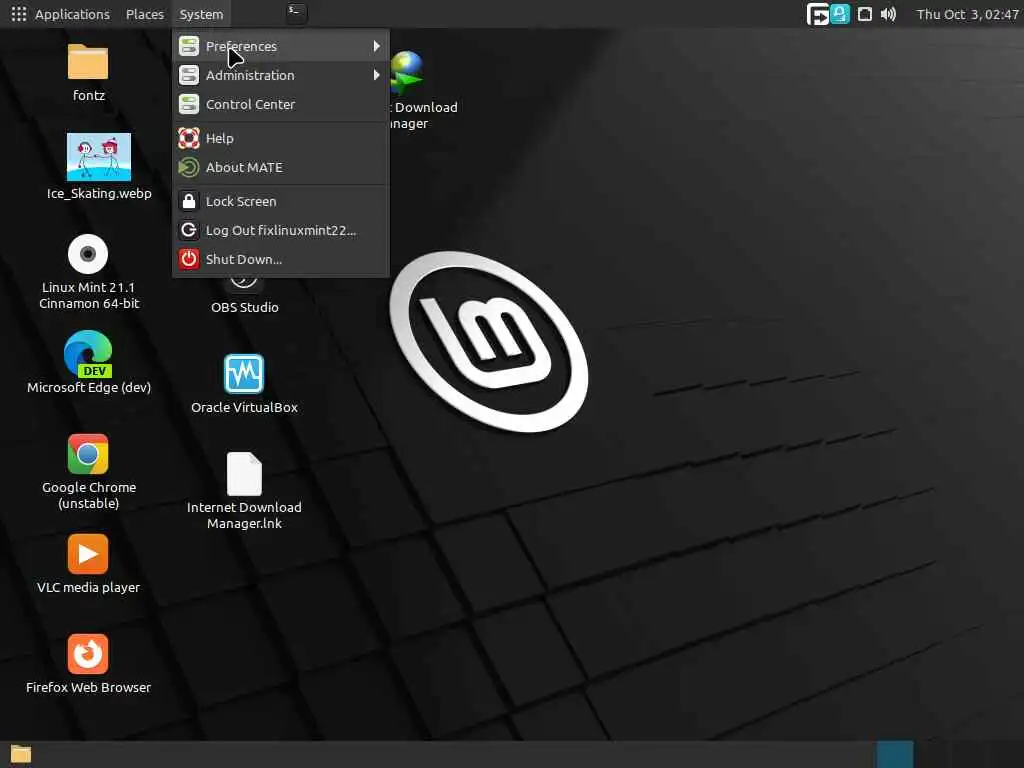Choose Shut Down from System menu

pyautogui.click(x=281, y=259)
